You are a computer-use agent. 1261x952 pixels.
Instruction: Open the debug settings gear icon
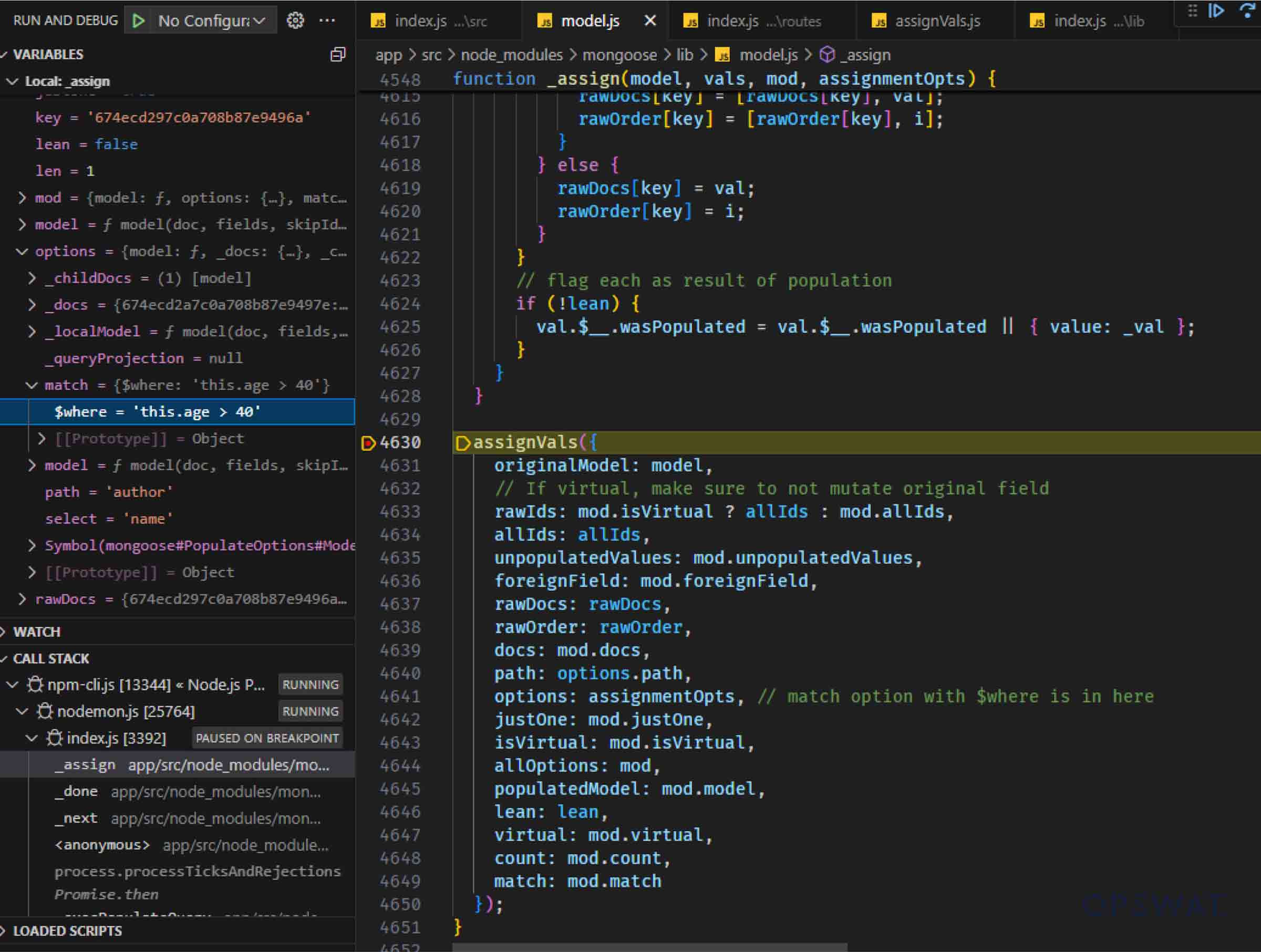click(x=295, y=20)
